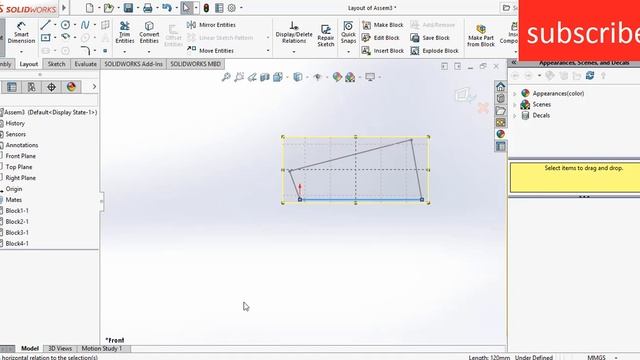Select Block4-1 in the tree

tap(17, 243)
